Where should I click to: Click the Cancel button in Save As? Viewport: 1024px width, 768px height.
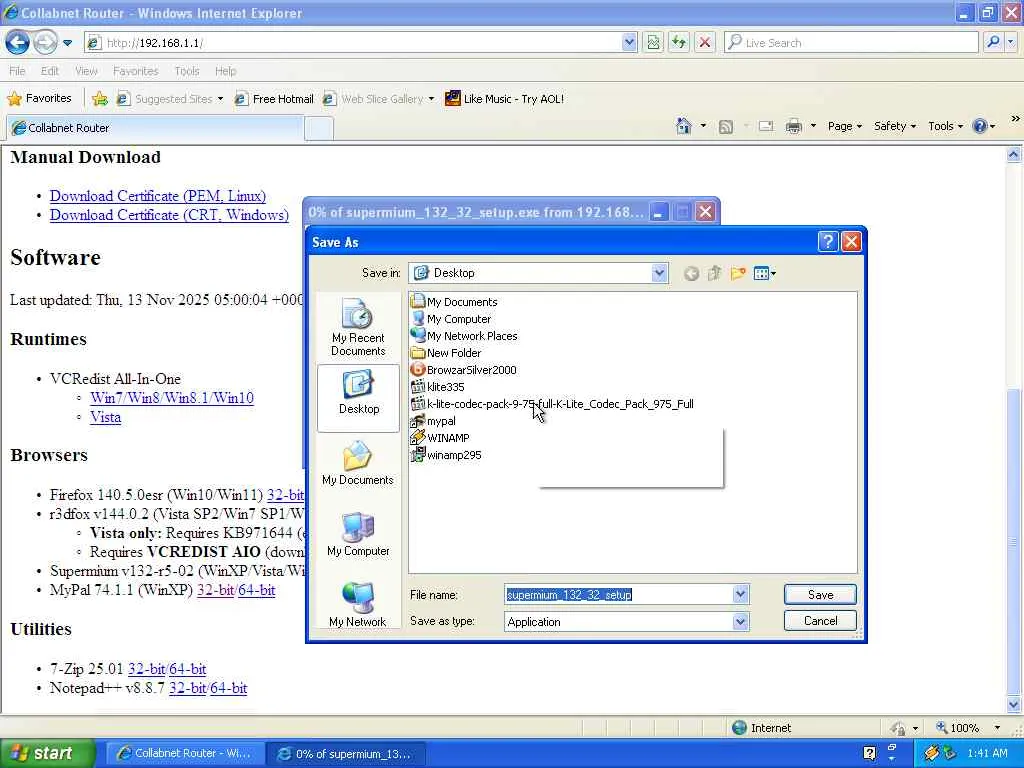(820, 620)
